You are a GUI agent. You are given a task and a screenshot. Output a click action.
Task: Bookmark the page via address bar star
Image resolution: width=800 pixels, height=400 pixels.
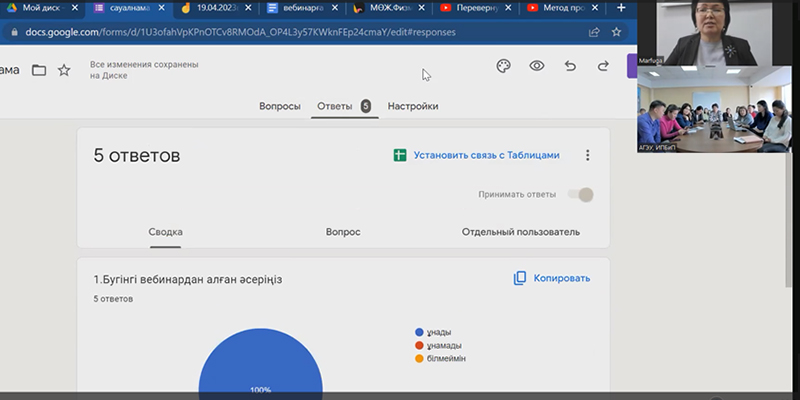(618, 31)
